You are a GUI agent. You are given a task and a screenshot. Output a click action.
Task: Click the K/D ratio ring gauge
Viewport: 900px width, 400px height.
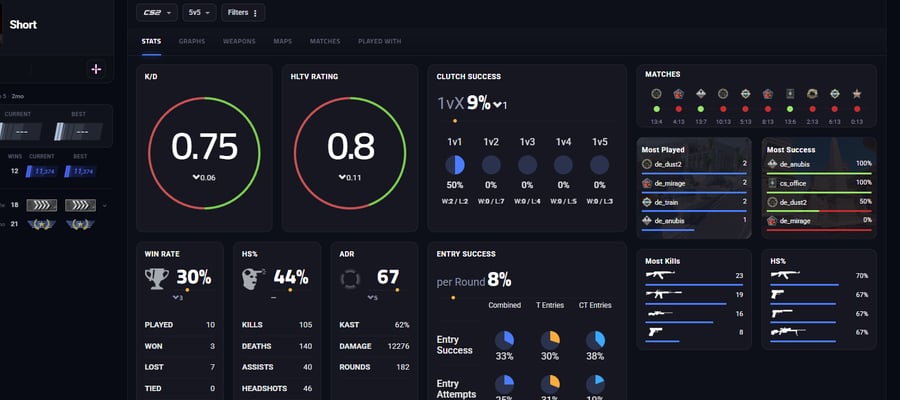[x=204, y=153]
